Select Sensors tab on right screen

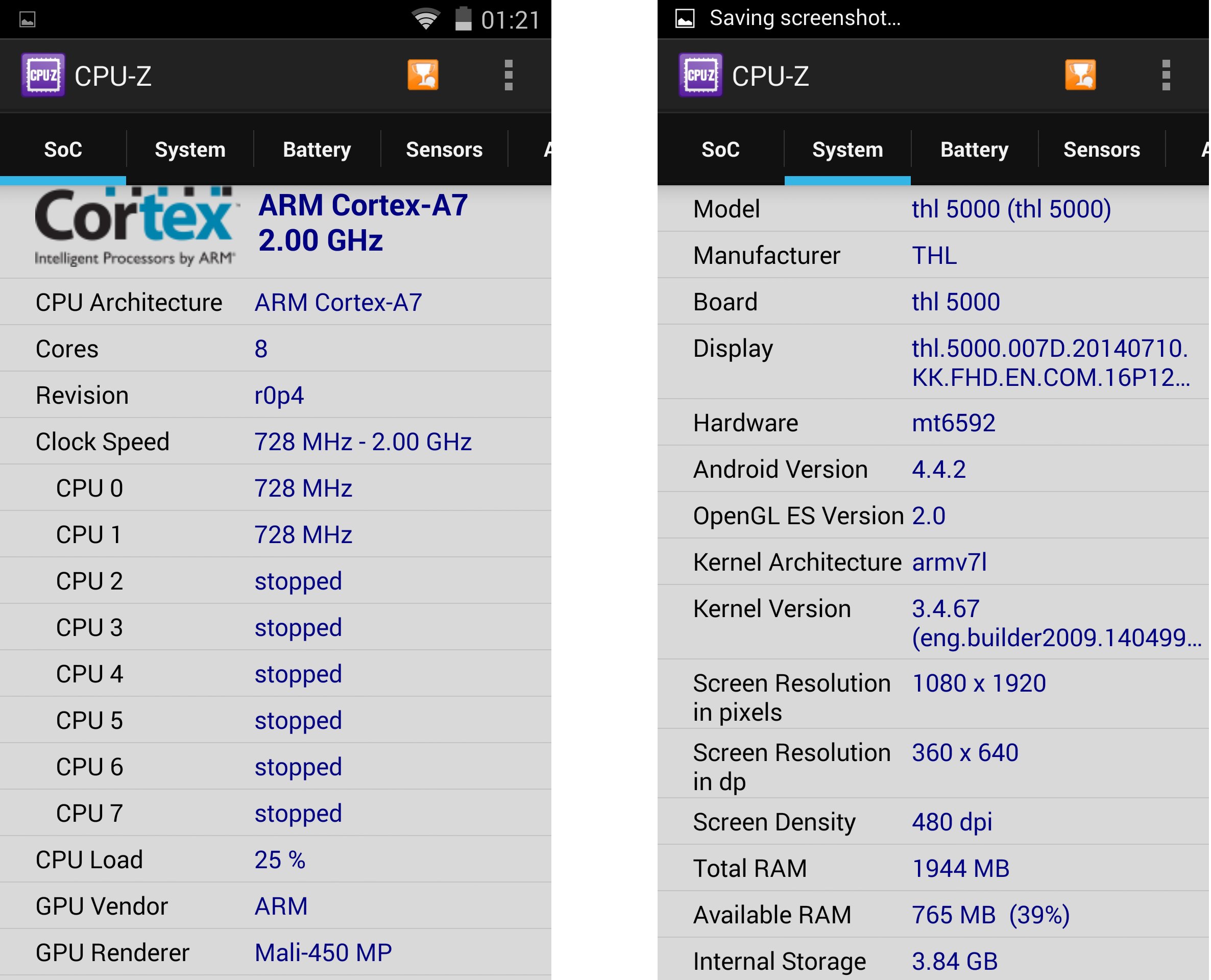pos(1101,150)
